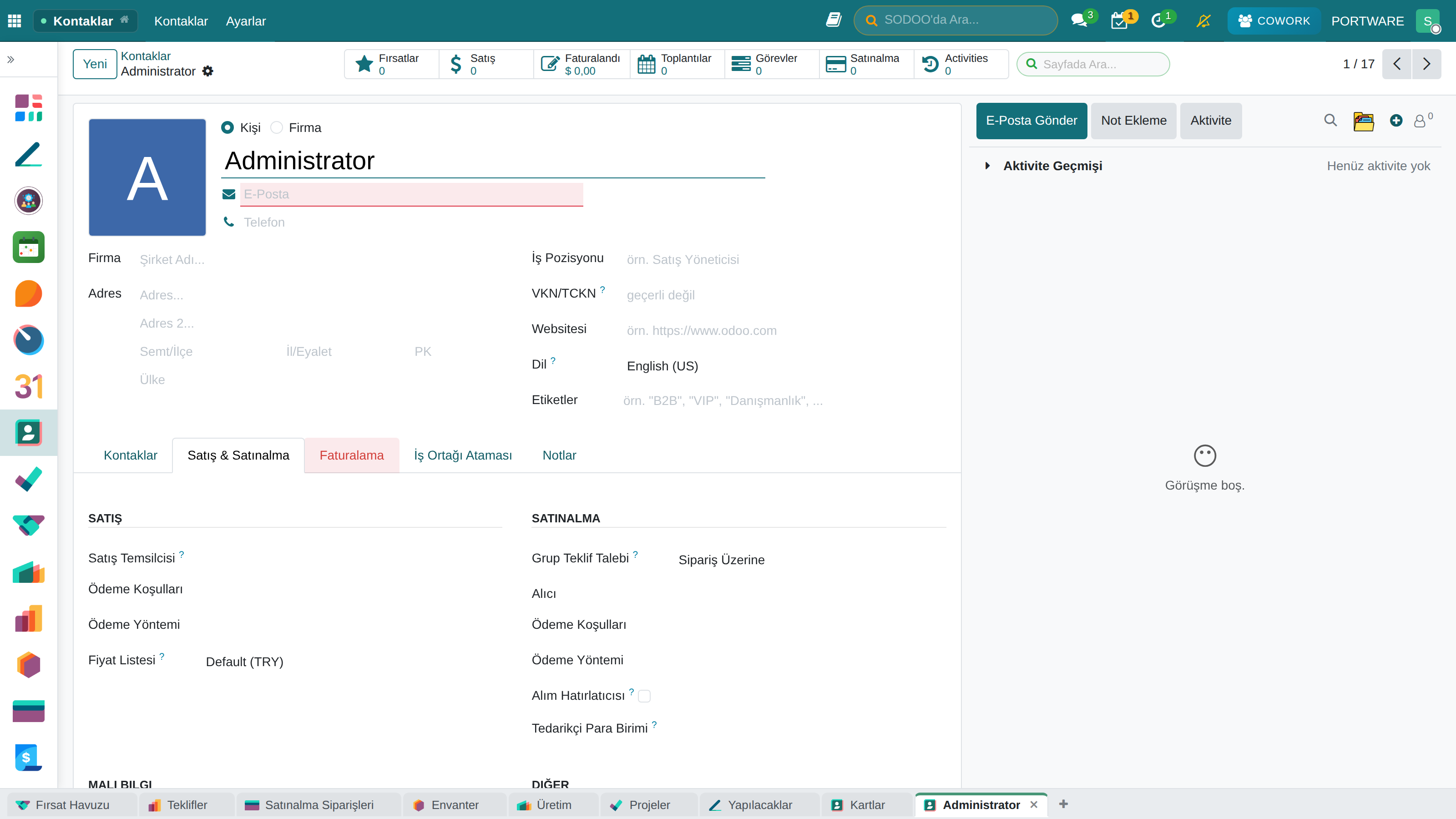Click the Kontaklar breadcrumb link

pyautogui.click(x=146, y=56)
